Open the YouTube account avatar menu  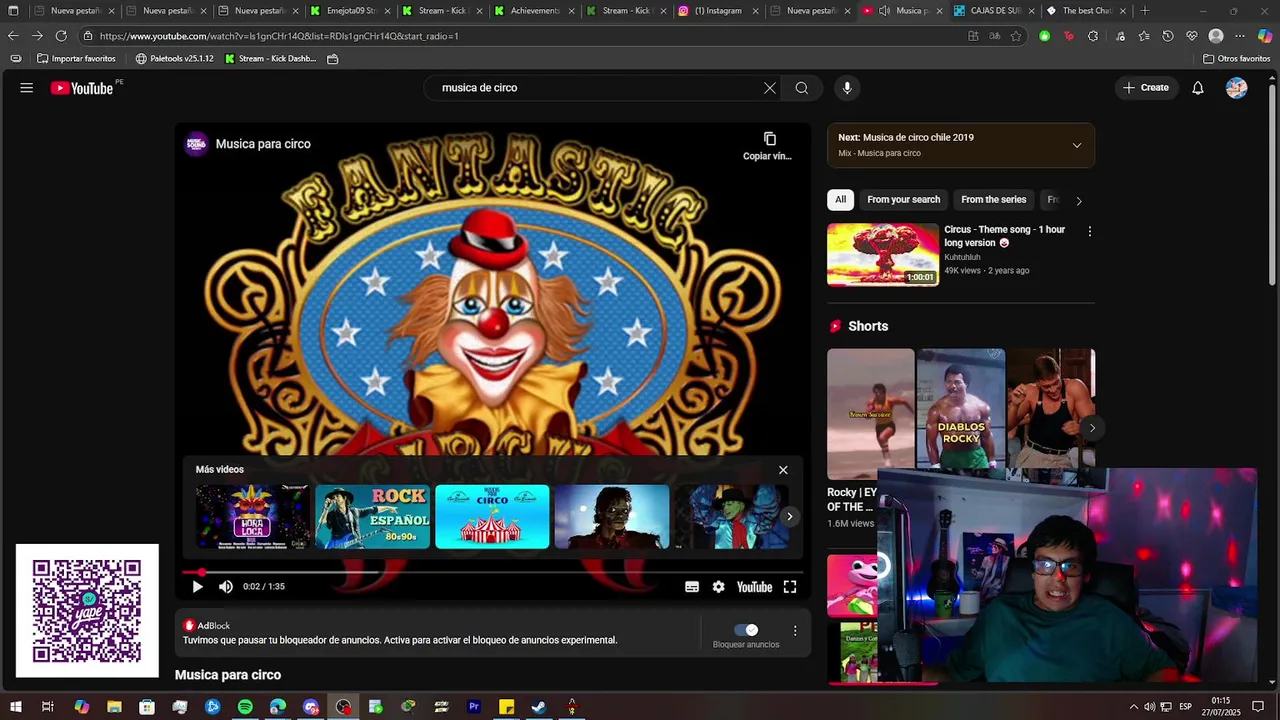pos(1237,88)
